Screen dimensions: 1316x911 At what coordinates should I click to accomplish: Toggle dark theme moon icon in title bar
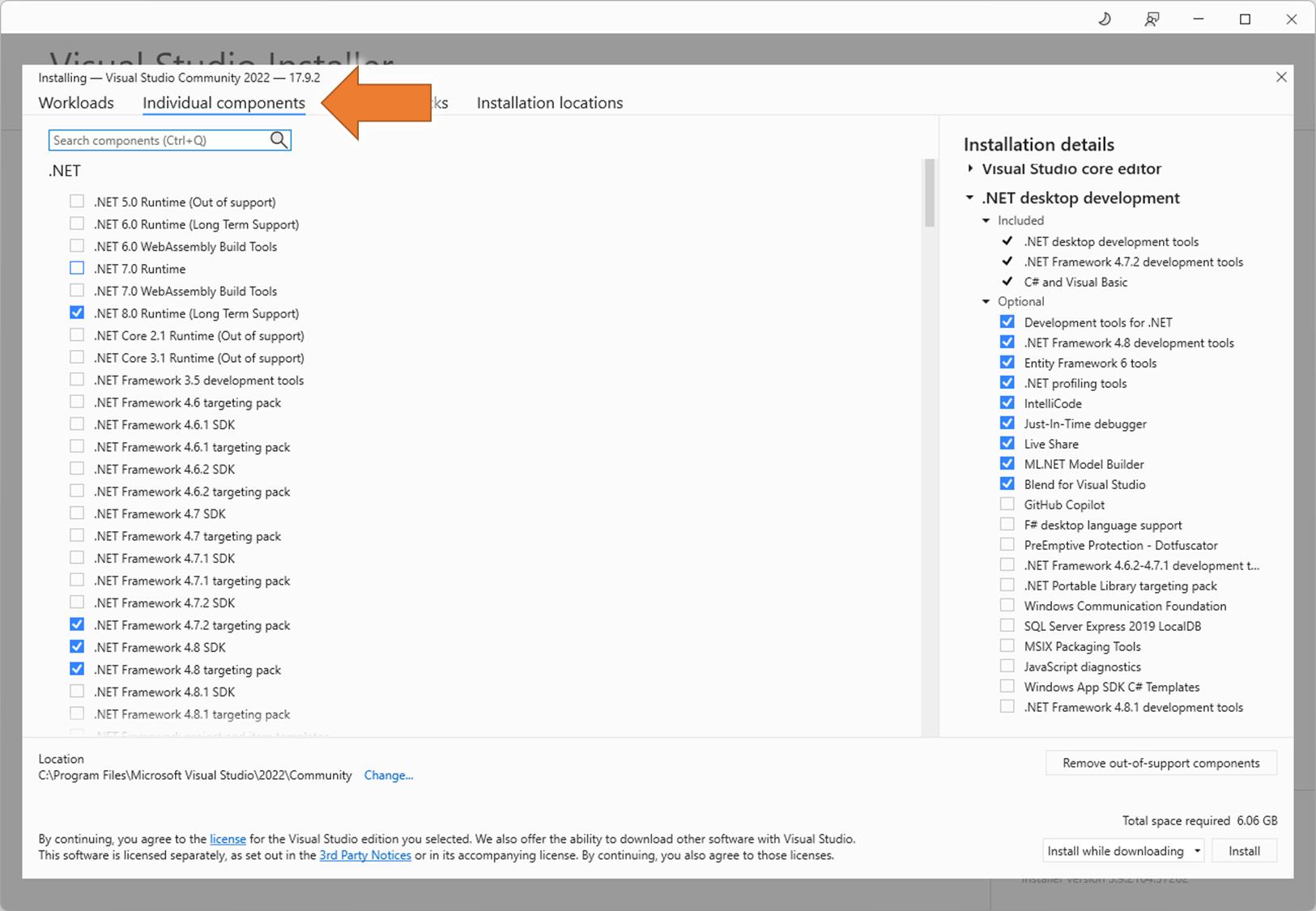[x=1105, y=19]
